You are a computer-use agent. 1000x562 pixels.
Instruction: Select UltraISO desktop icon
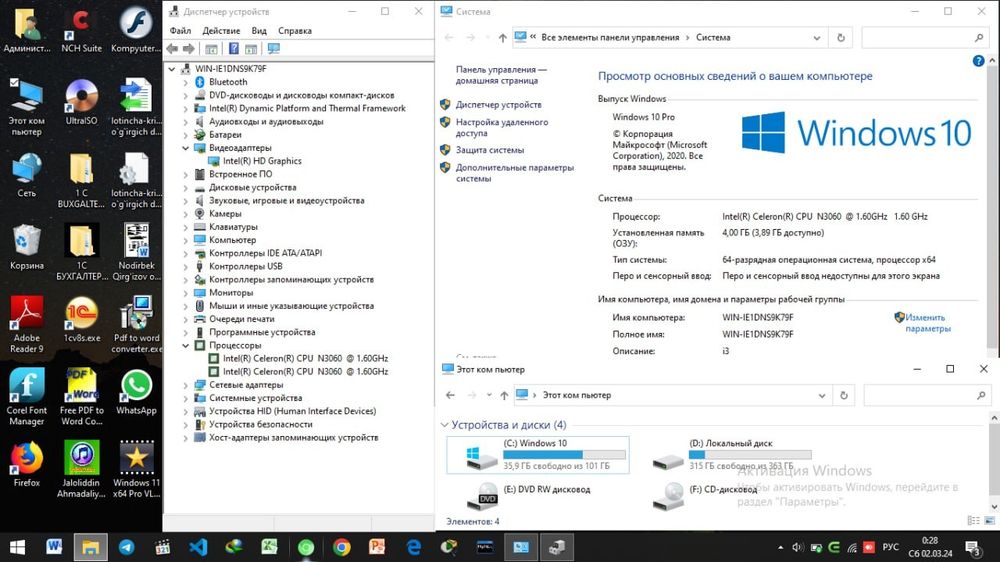81,102
